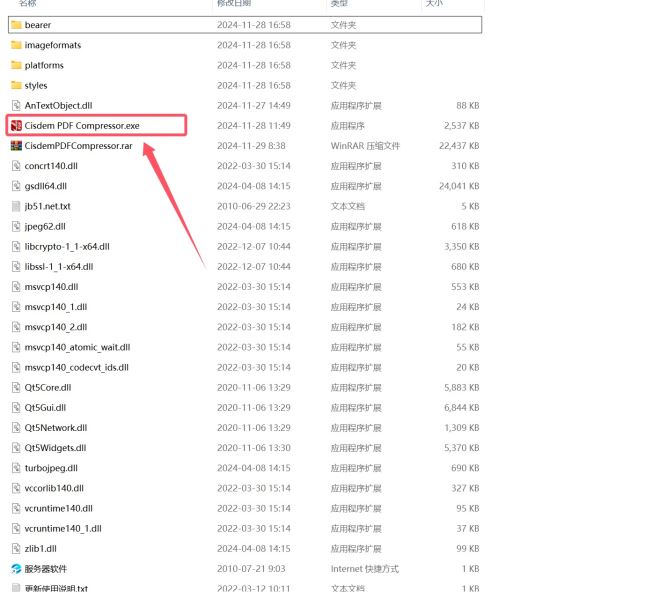Select the 服务器软件 internet shortcut icon

coord(16,569)
